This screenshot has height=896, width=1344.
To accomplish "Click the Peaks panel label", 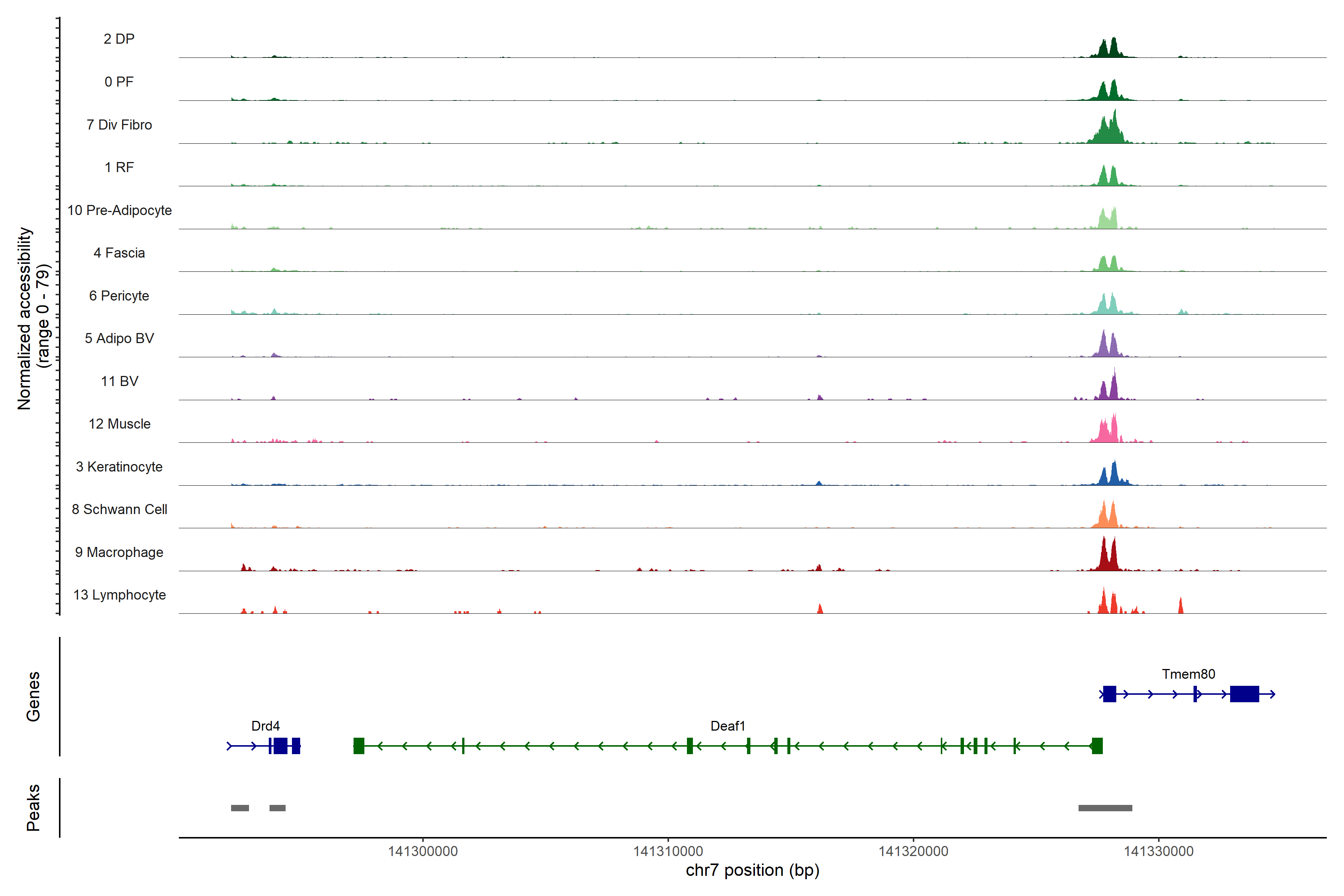I will click(x=33, y=807).
